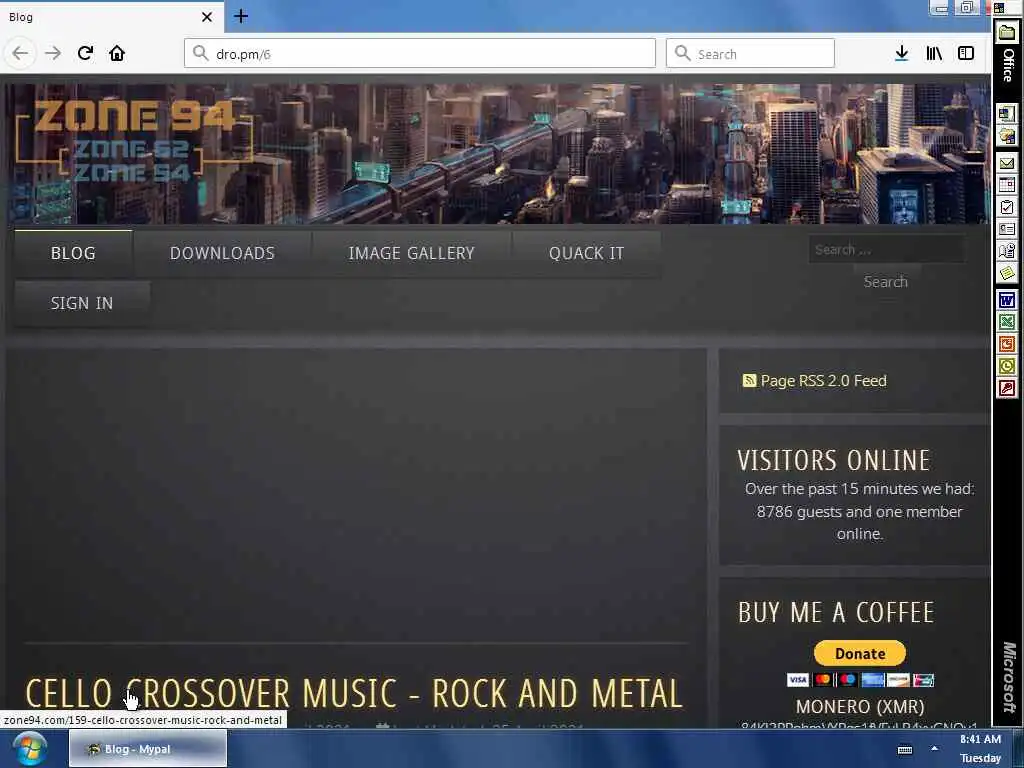Open Cello Crossover Music article title
Viewport: 1024px width, 768px height.
[354, 694]
